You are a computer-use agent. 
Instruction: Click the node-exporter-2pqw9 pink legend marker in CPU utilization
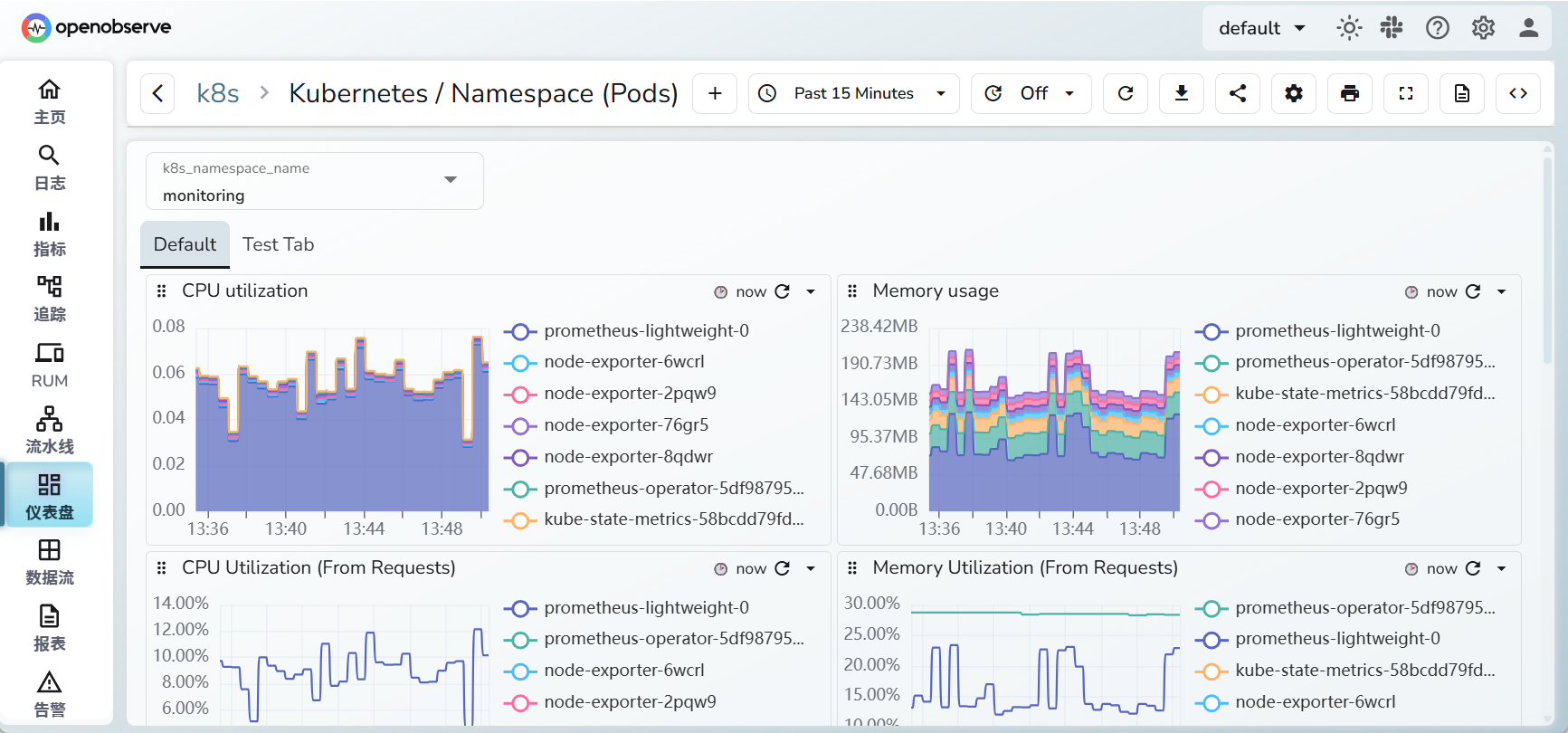point(519,394)
